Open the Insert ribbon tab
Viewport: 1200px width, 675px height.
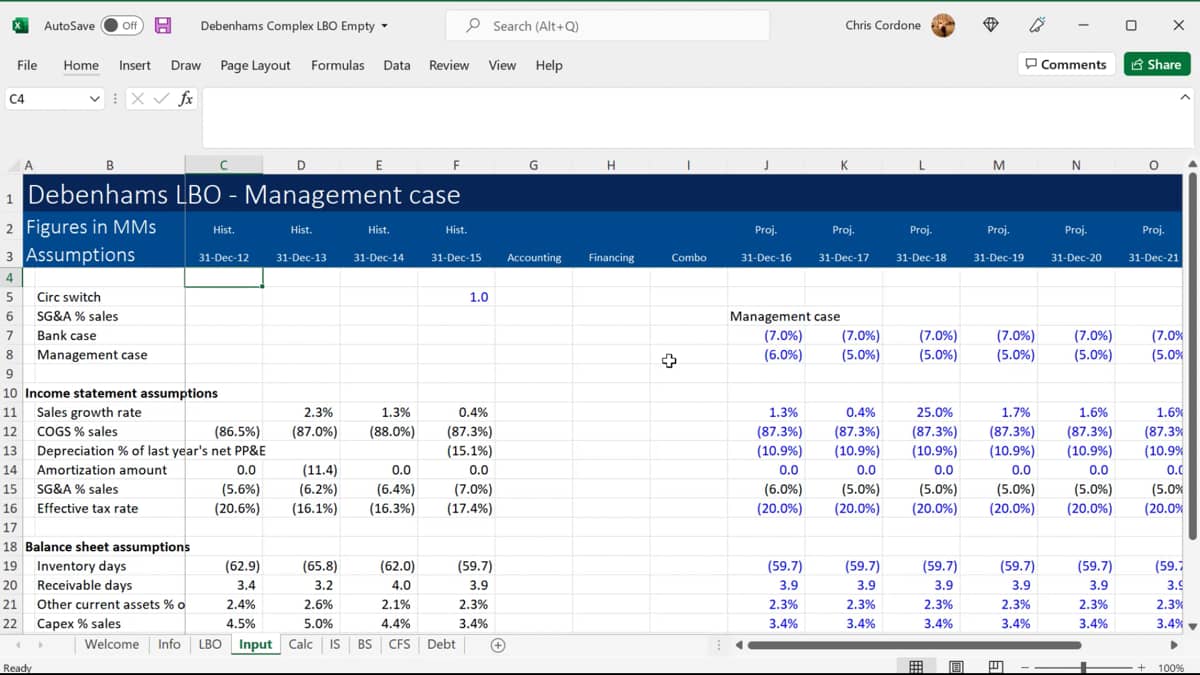(x=135, y=65)
